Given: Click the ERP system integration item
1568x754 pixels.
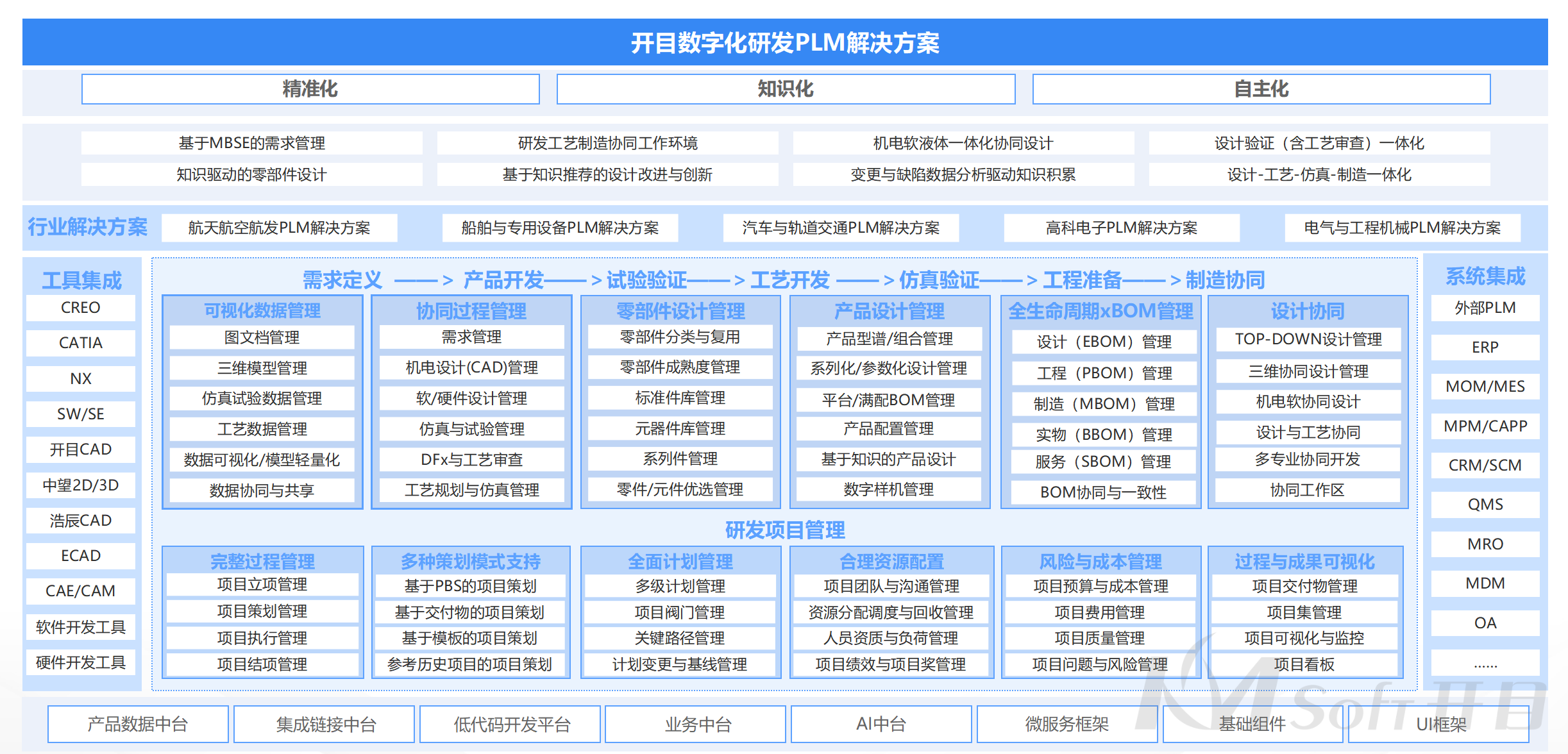Looking at the screenshot, I should point(1485,346).
